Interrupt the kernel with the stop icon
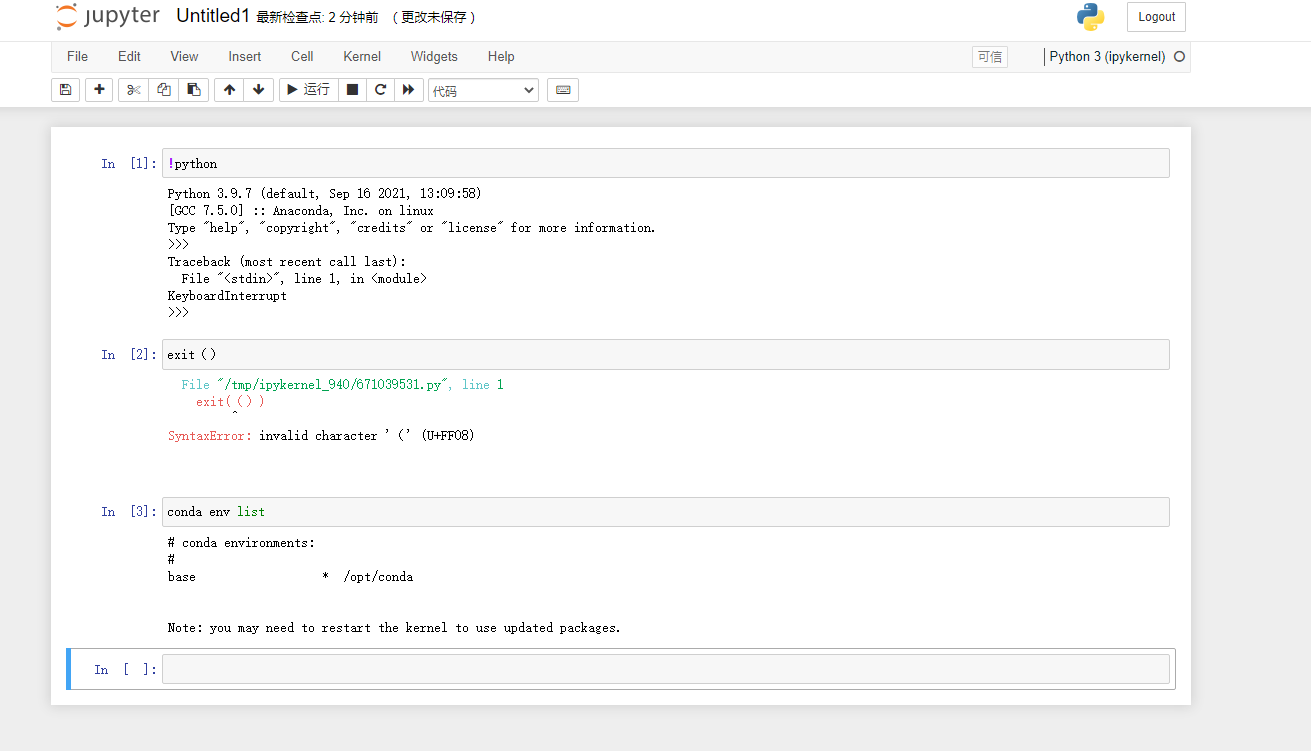 point(352,89)
